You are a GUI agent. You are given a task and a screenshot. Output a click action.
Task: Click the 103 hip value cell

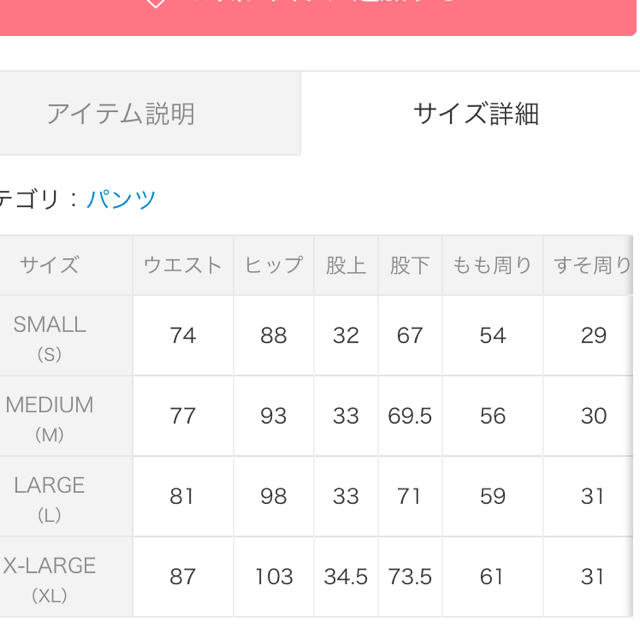(273, 577)
